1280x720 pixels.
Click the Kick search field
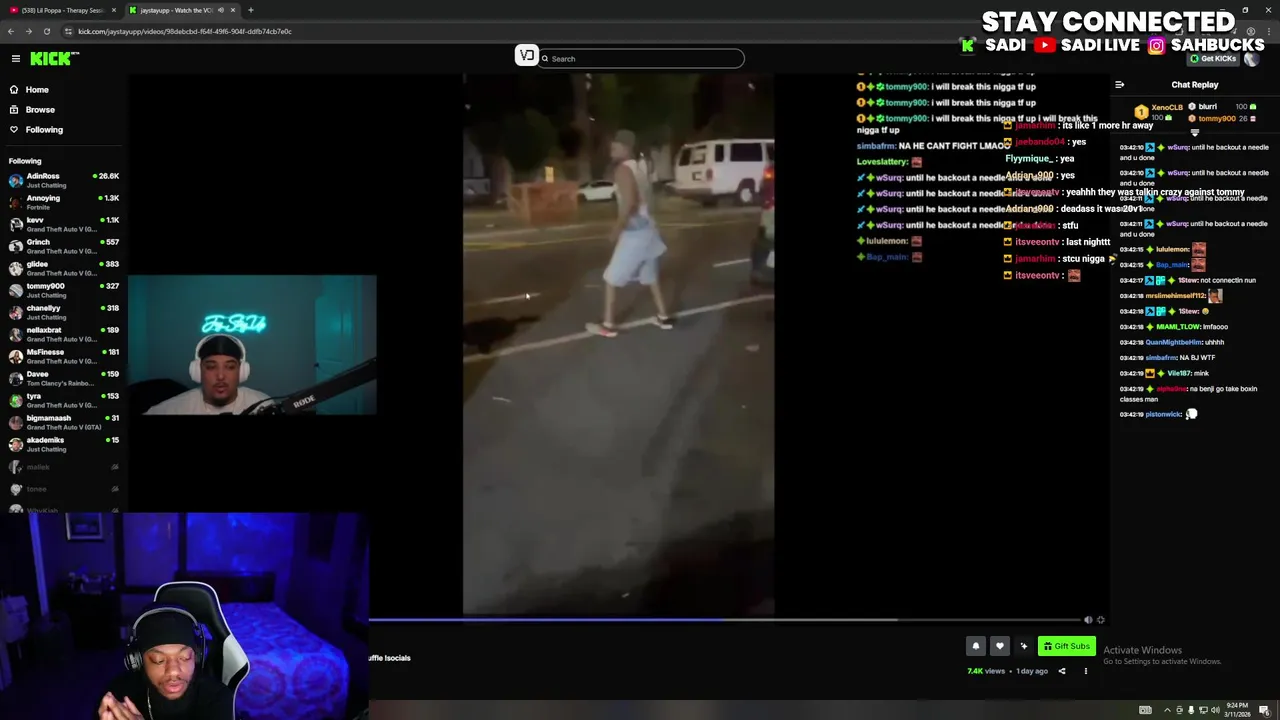(640, 59)
